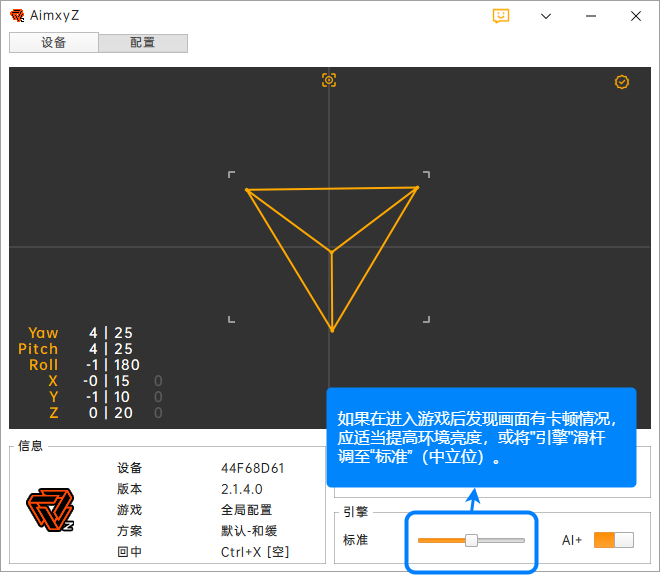The height and width of the screenshot is (575, 661).
Task: Click the Z value 0 | 20
Action: (111, 413)
